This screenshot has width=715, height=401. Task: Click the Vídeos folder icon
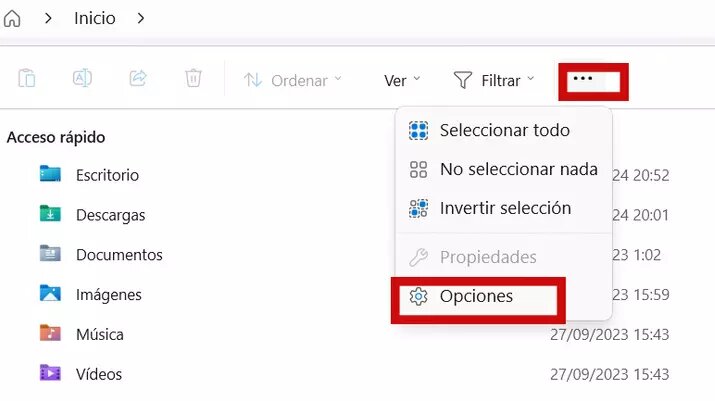[50, 374]
